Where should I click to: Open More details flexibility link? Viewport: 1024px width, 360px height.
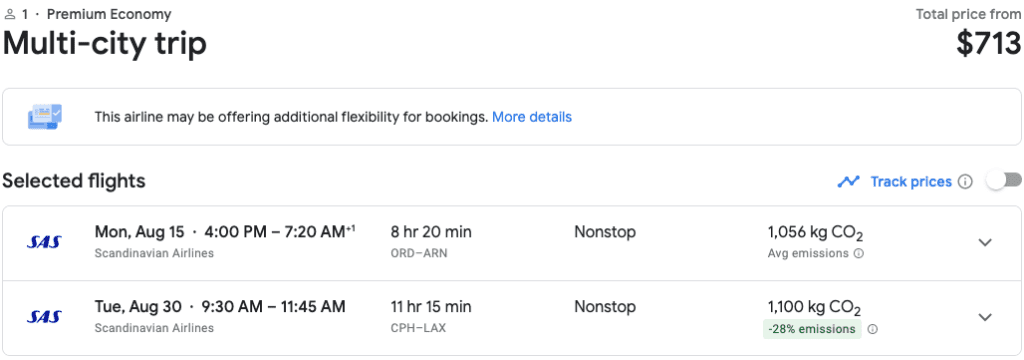click(532, 117)
